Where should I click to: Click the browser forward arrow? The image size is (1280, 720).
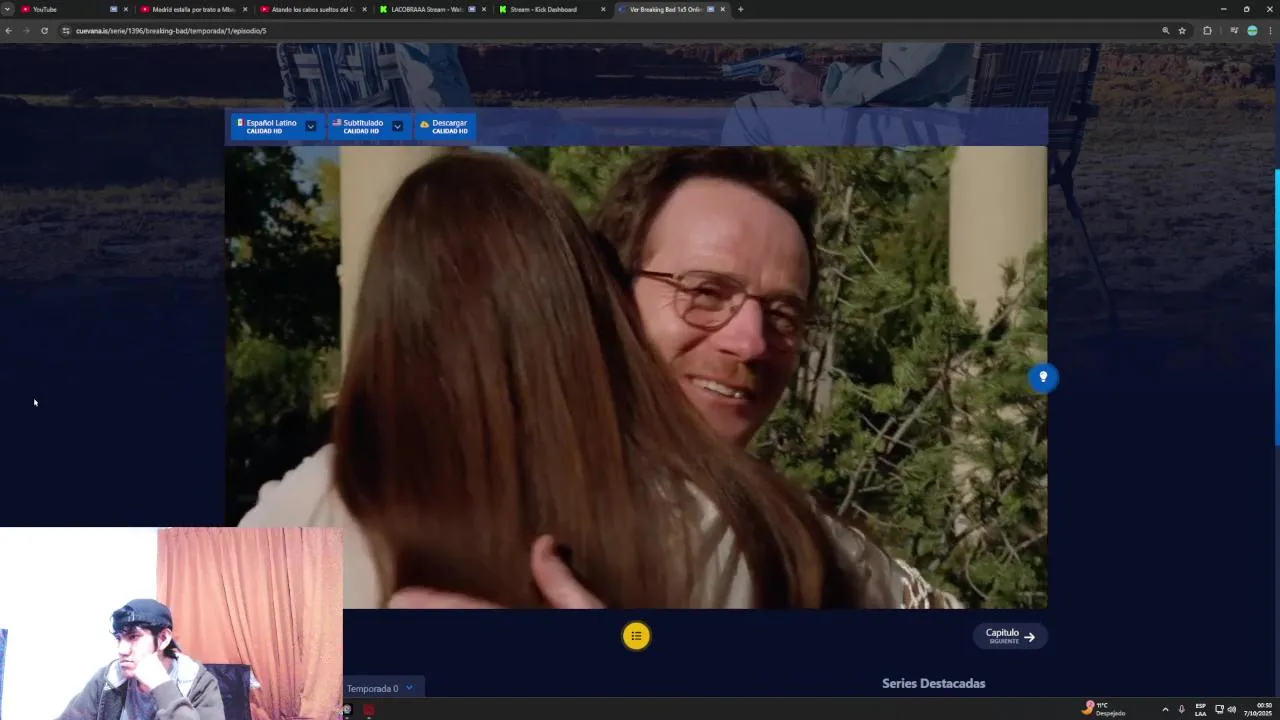[x=26, y=31]
